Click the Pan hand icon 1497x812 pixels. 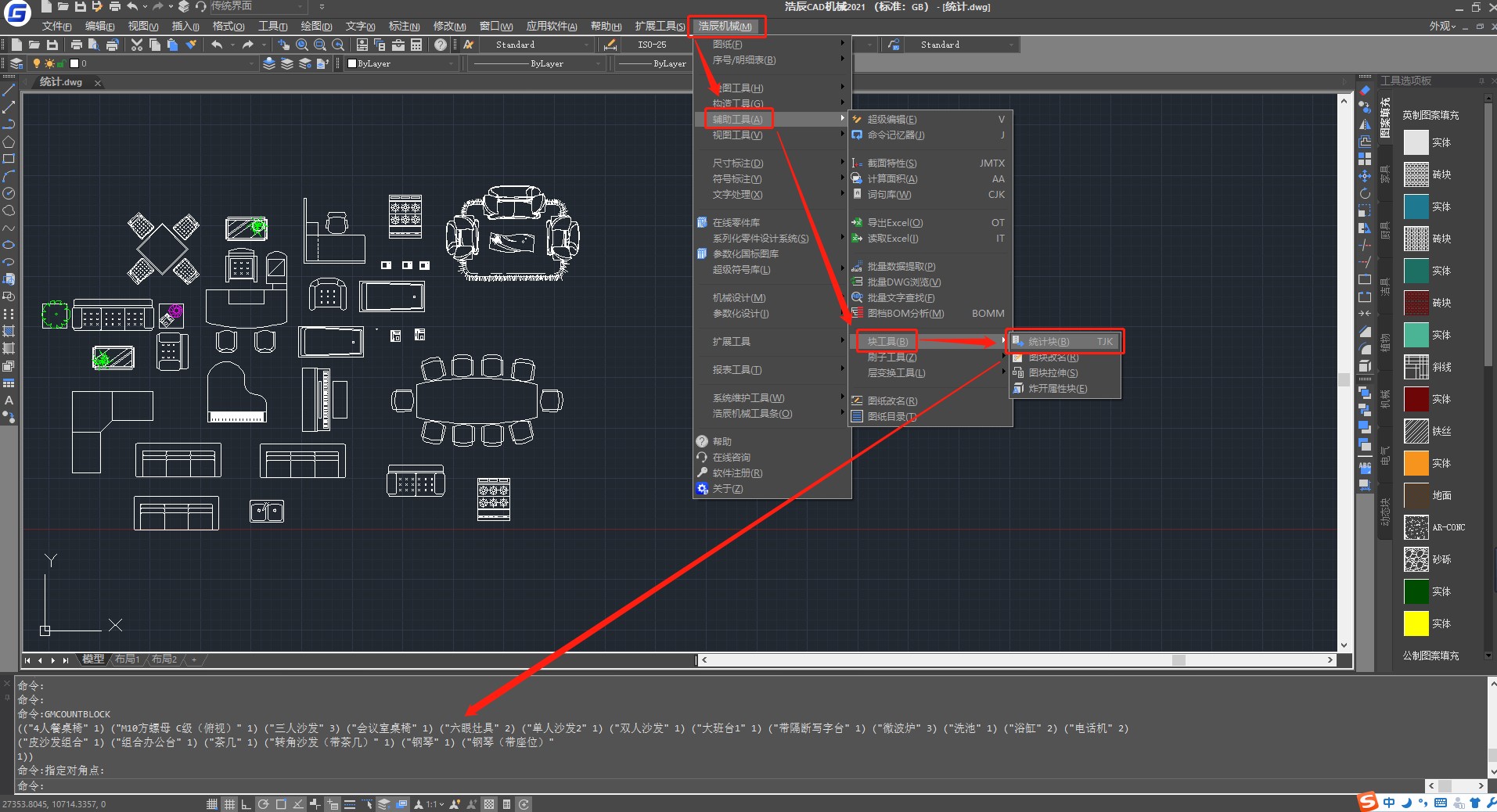(283, 45)
